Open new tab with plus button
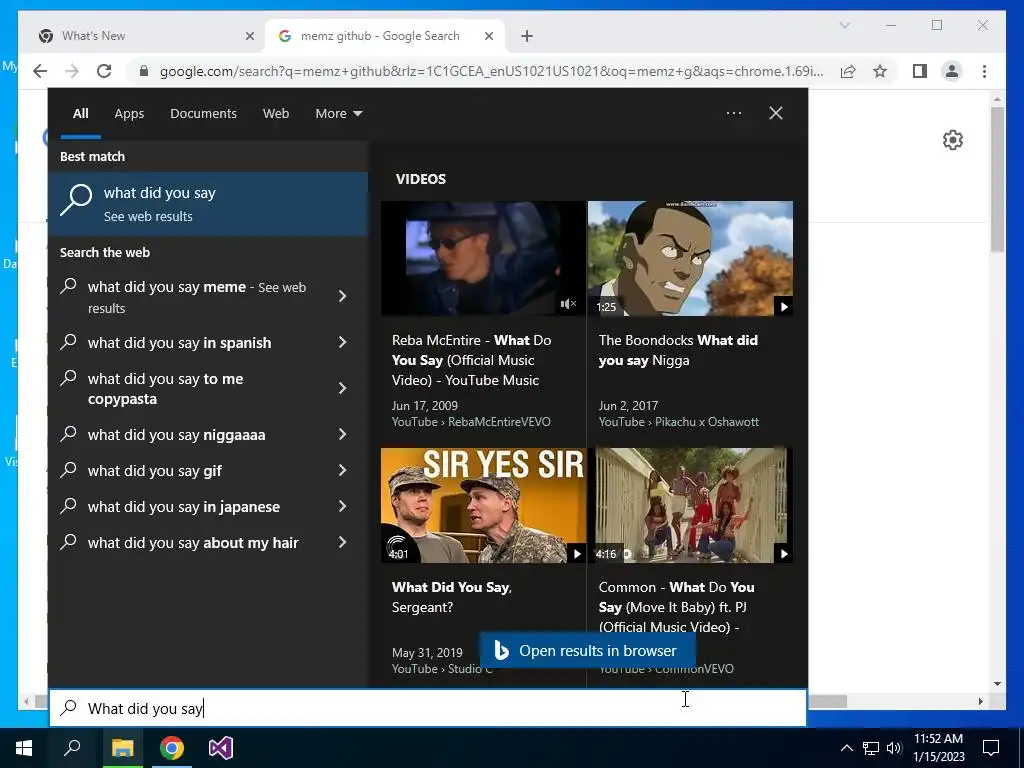The width and height of the screenshot is (1024, 768). click(x=527, y=36)
